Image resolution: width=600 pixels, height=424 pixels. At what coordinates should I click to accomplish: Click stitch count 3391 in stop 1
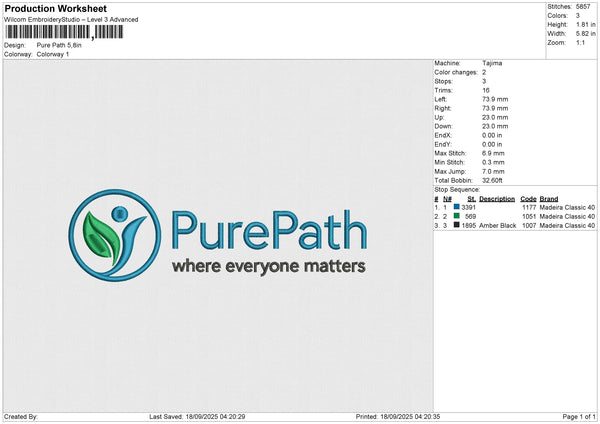[x=468, y=207]
